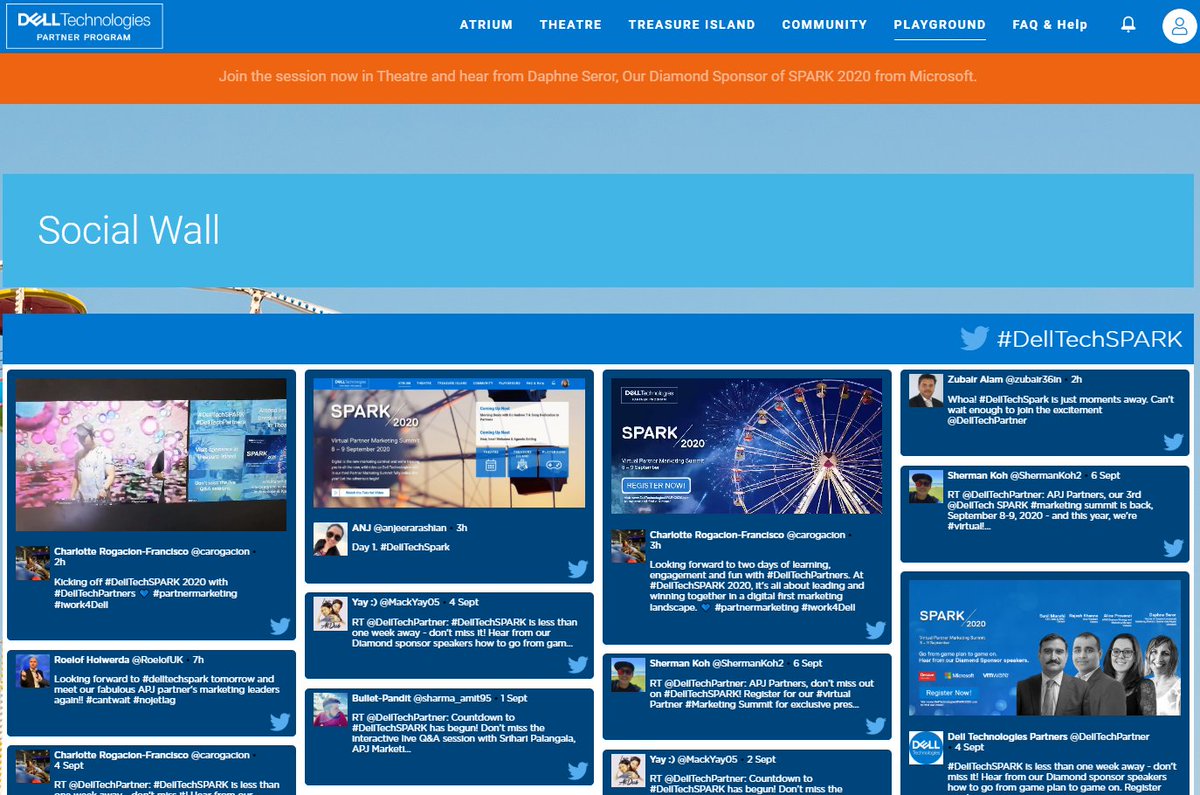The width and height of the screenshot is (1200, 795).
Task: Open the COMMUNITY menu item
Action: pos(825,25)
